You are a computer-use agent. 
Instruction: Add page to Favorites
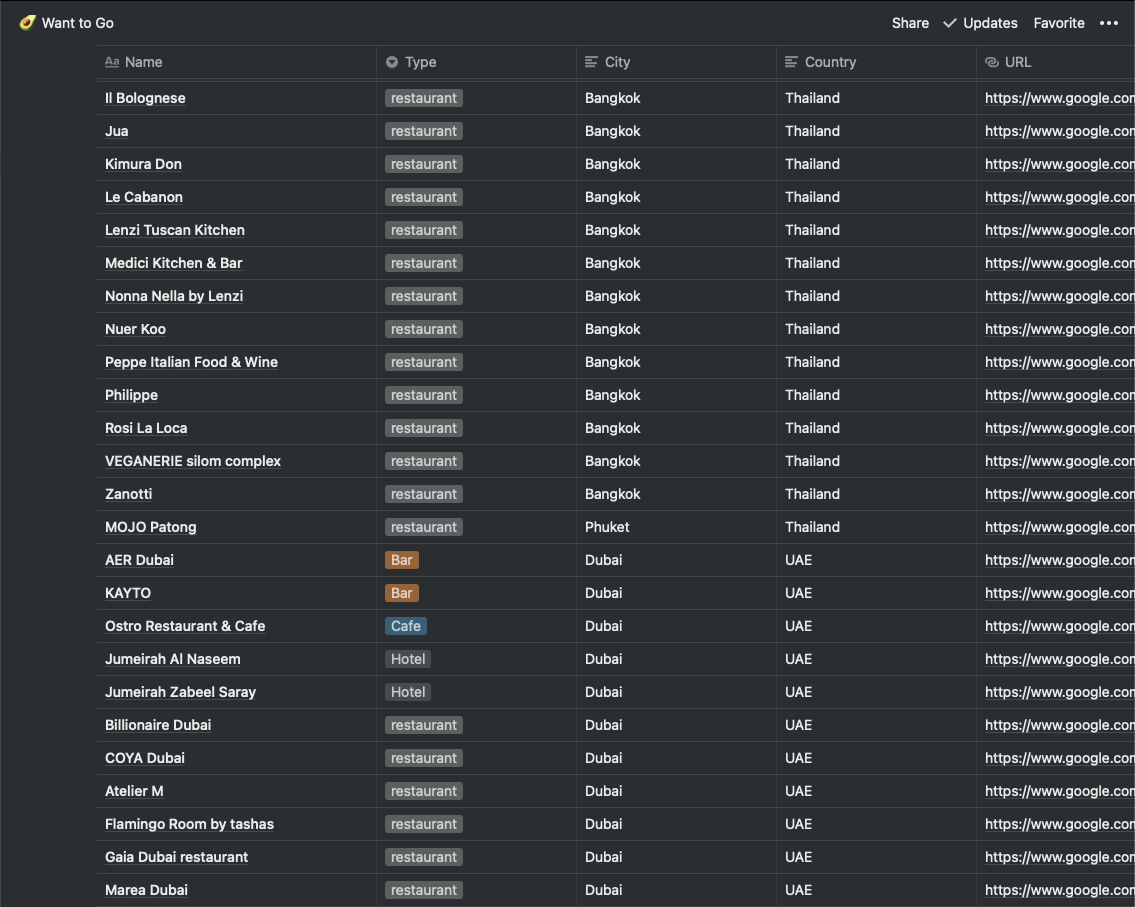[x=1058, y=23]
